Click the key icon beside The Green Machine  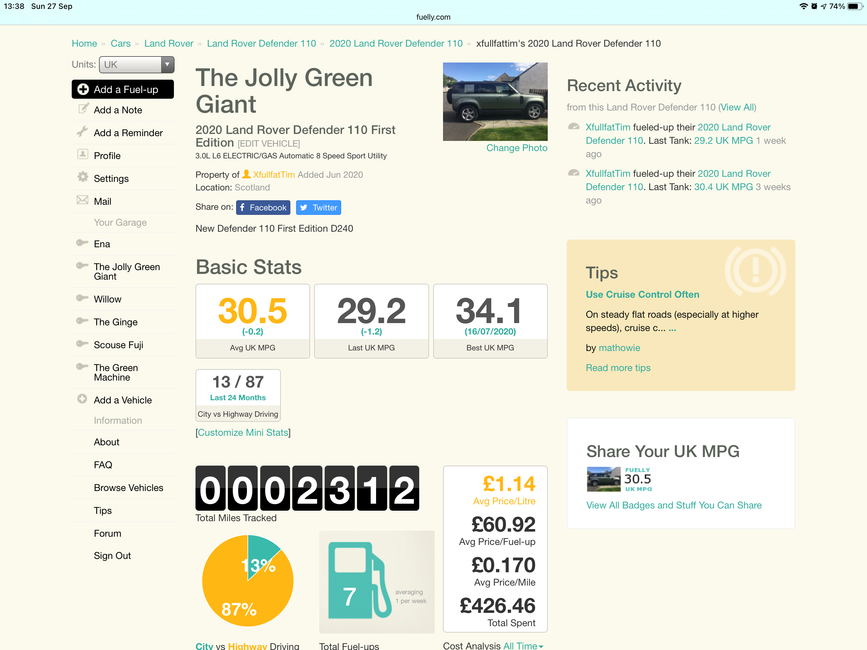pyautogui.click(x=82, y=366)
